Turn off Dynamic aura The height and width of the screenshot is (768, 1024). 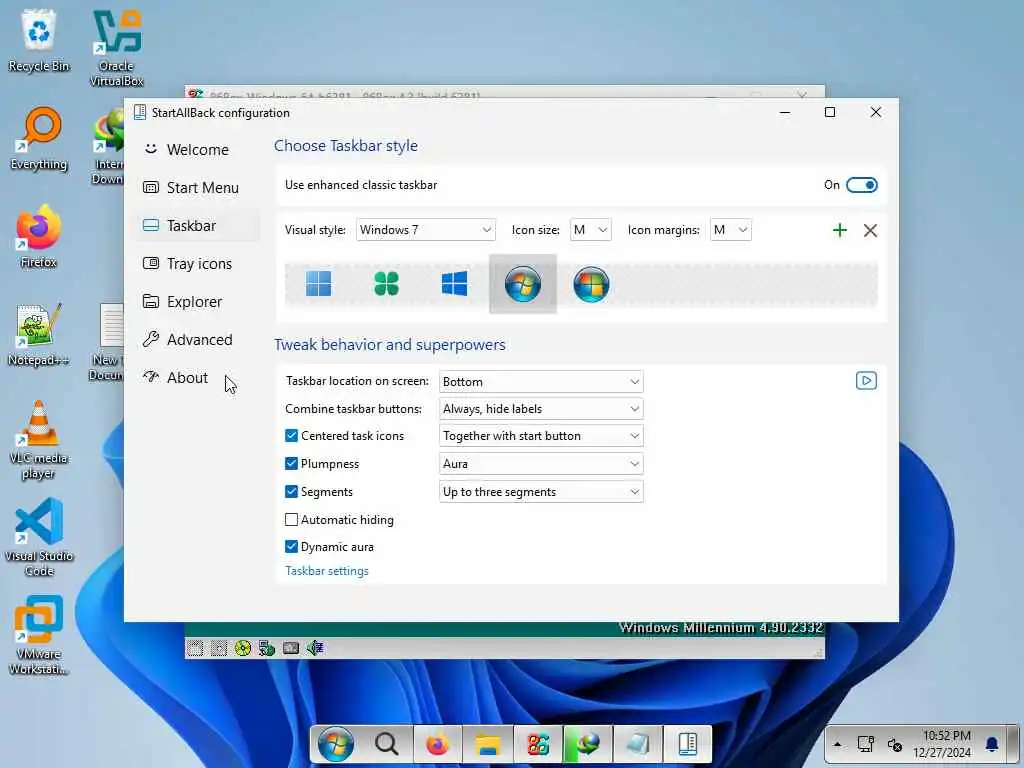tap(291, 547)
